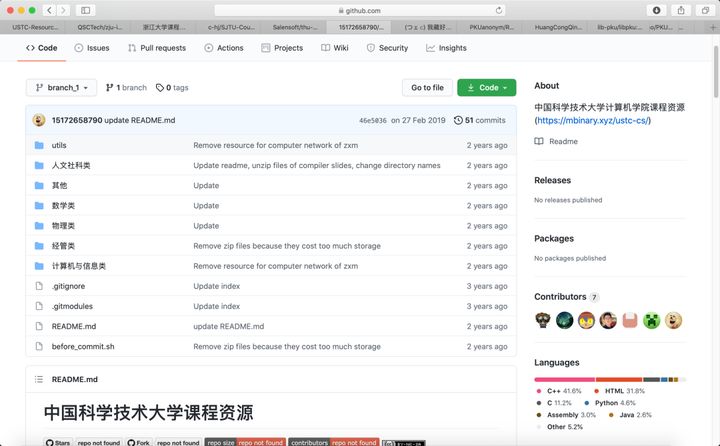Viewport: 720px width, 446px height.
Task: Reload page using address bar icon
Action: 498,10
